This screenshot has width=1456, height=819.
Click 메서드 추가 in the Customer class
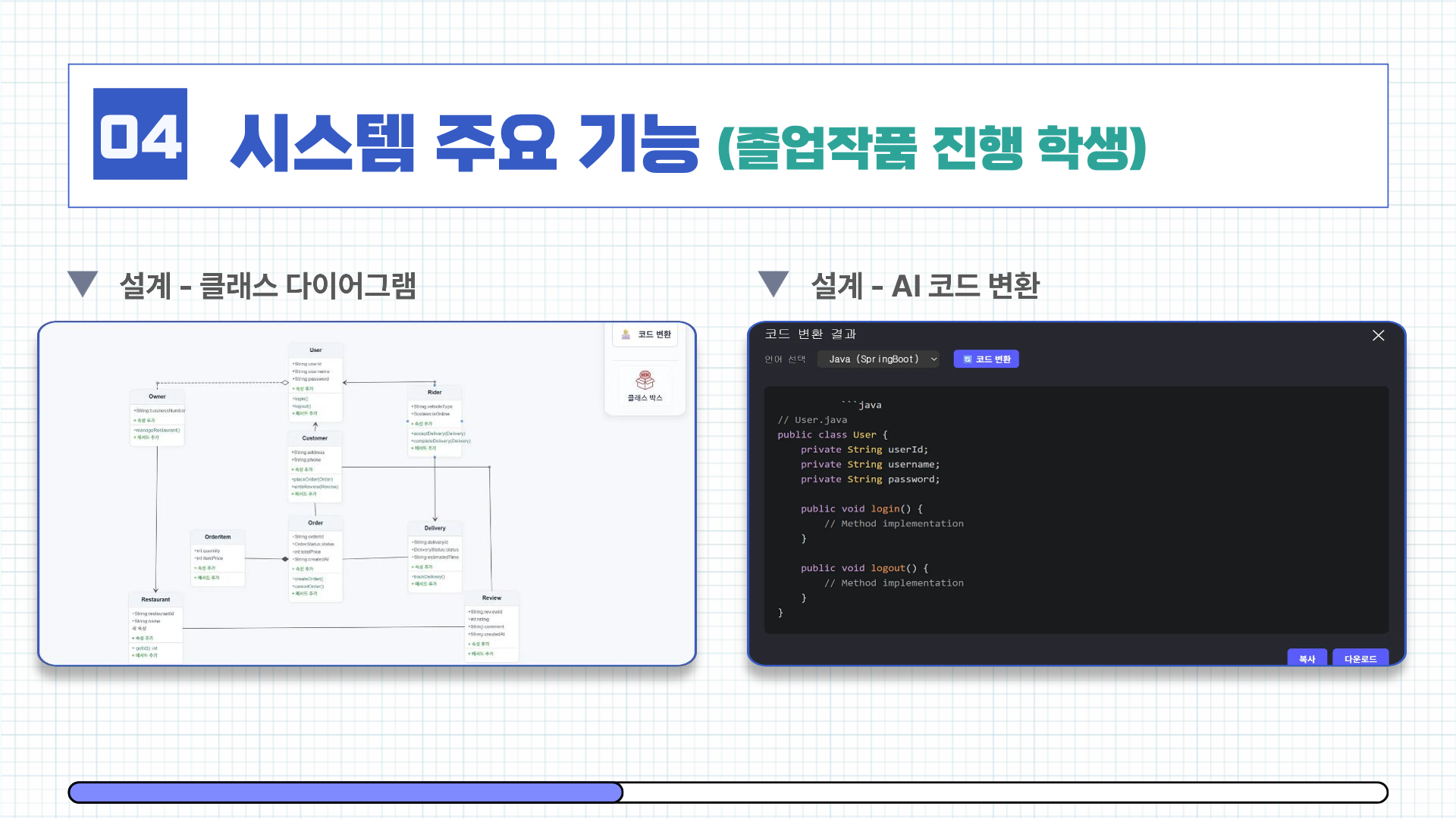(305, 494)
